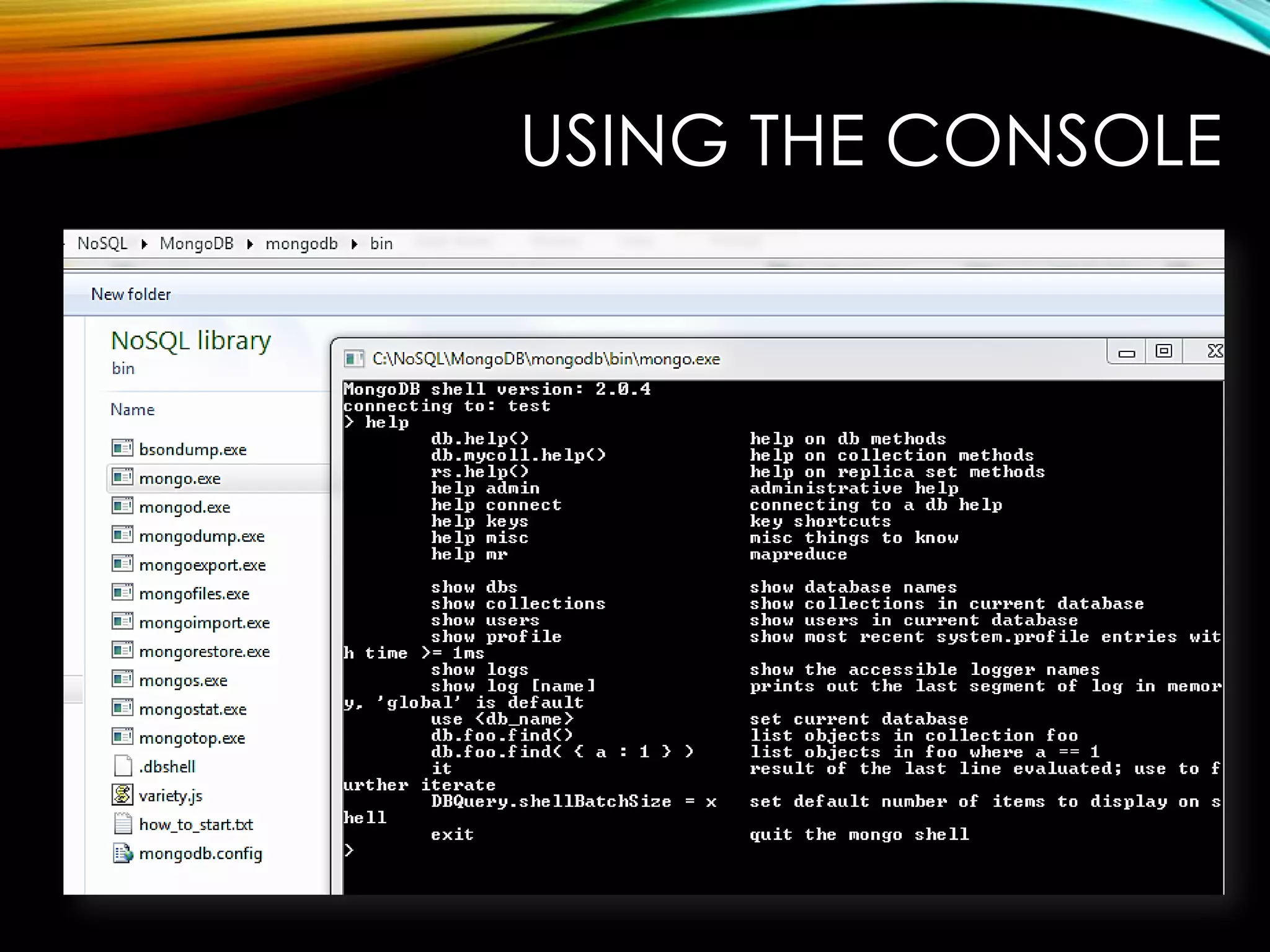Minimize the mongo.exe console window
The width and height of the screenshot is (1270, 952).
coord(1126,353)
